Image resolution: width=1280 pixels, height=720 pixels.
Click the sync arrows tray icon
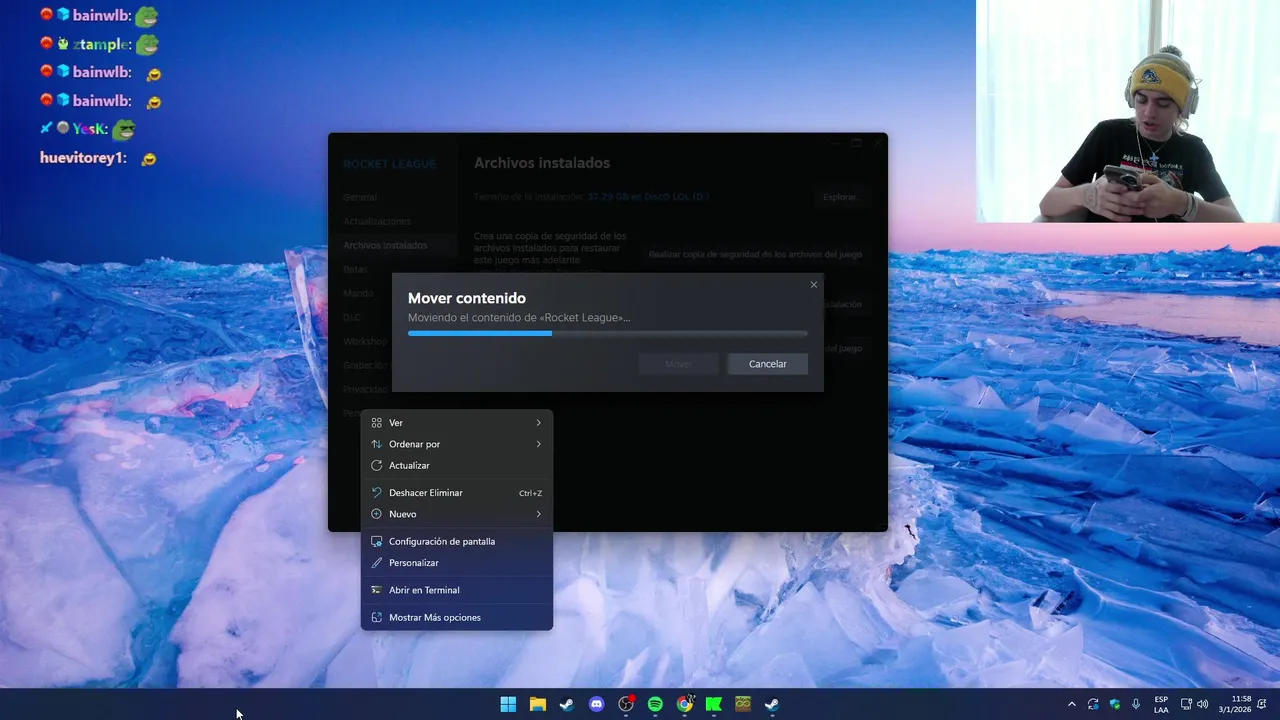pyautogui.click(x=1093, y=704)
